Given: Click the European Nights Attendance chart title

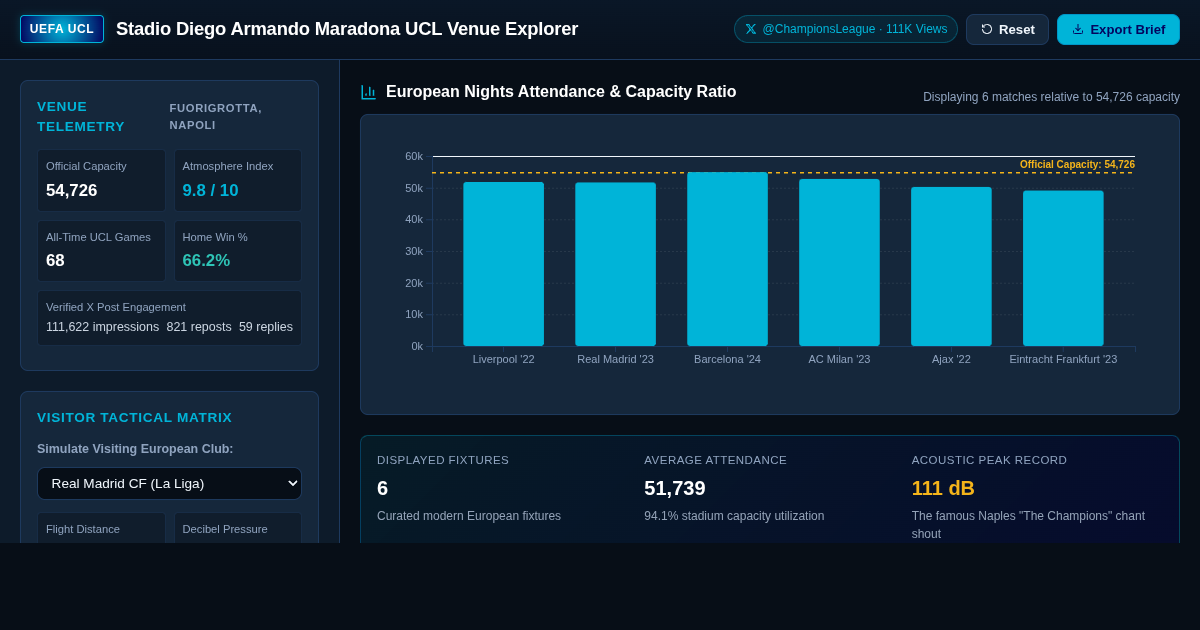Looking at the screenshot, I should pos(561,92).
